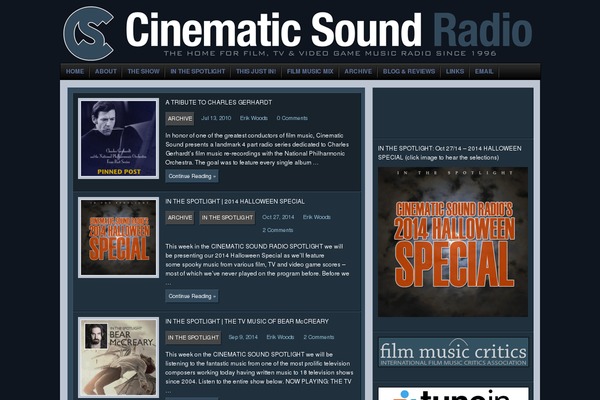Open 0 Comments link
The width and height of the screenshot is (600, 400).
click(x=292, y=118)
